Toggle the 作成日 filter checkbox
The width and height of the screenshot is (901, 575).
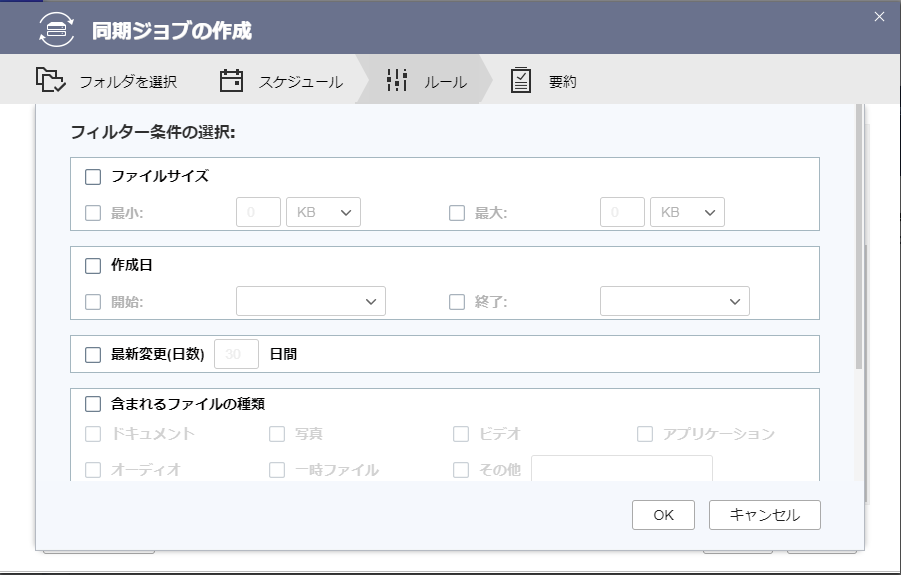pyautogui.click(x=93, y=266)
